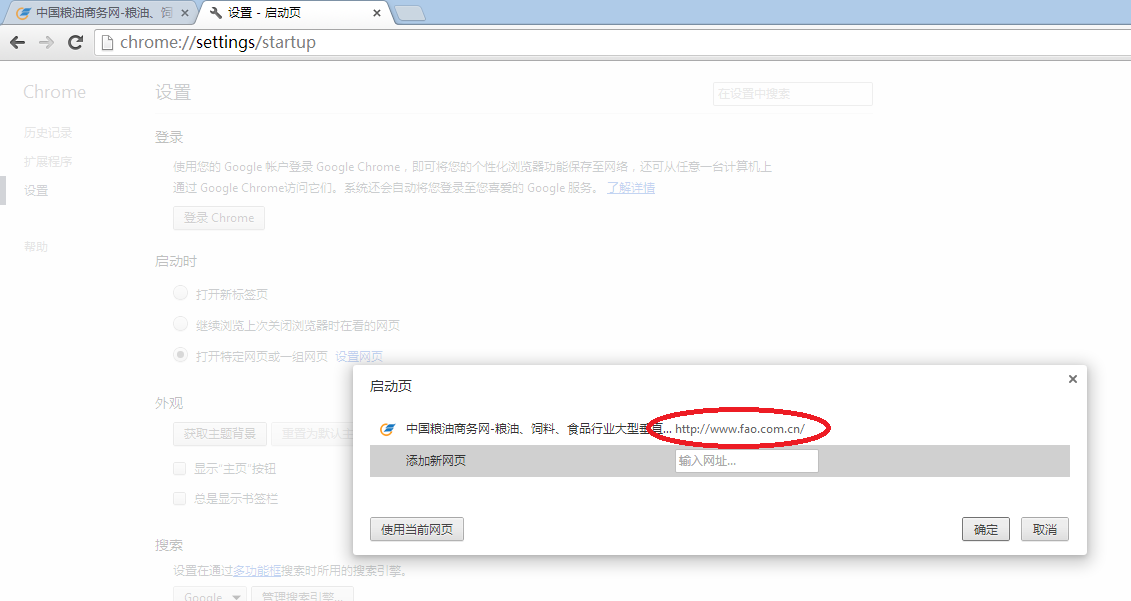This screenshot has width=1131, height=601.
Task: Close the startup pages dialog with X
Action: (x=1073, y=379)
